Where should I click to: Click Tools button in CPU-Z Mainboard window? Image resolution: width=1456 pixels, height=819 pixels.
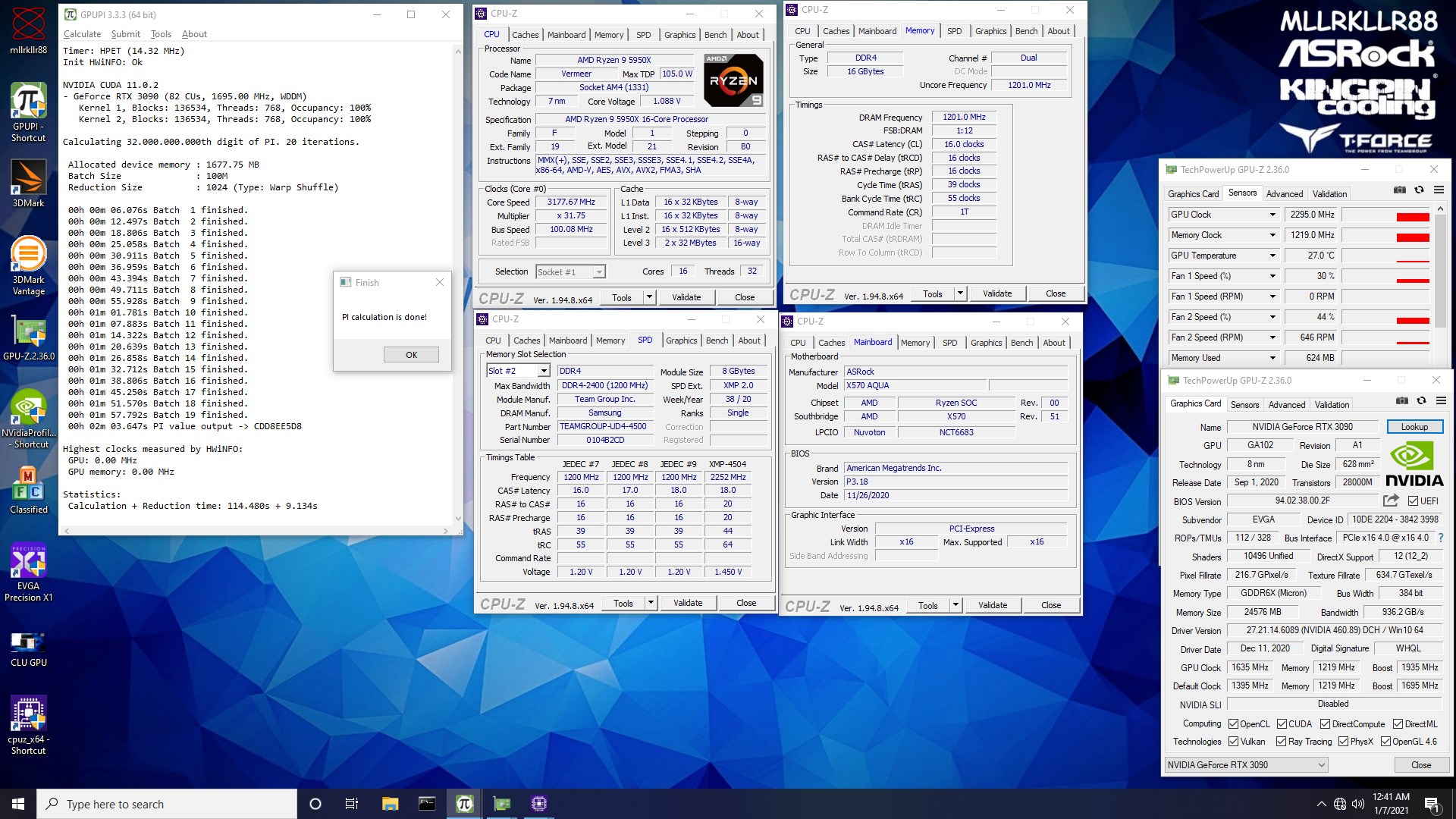[927, 605]
